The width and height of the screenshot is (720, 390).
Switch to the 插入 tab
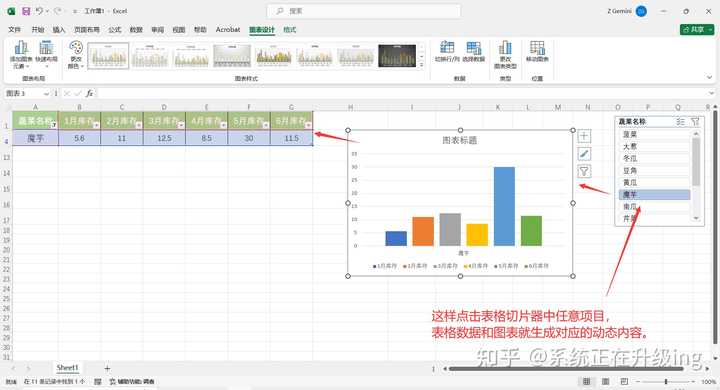point(59,30)
